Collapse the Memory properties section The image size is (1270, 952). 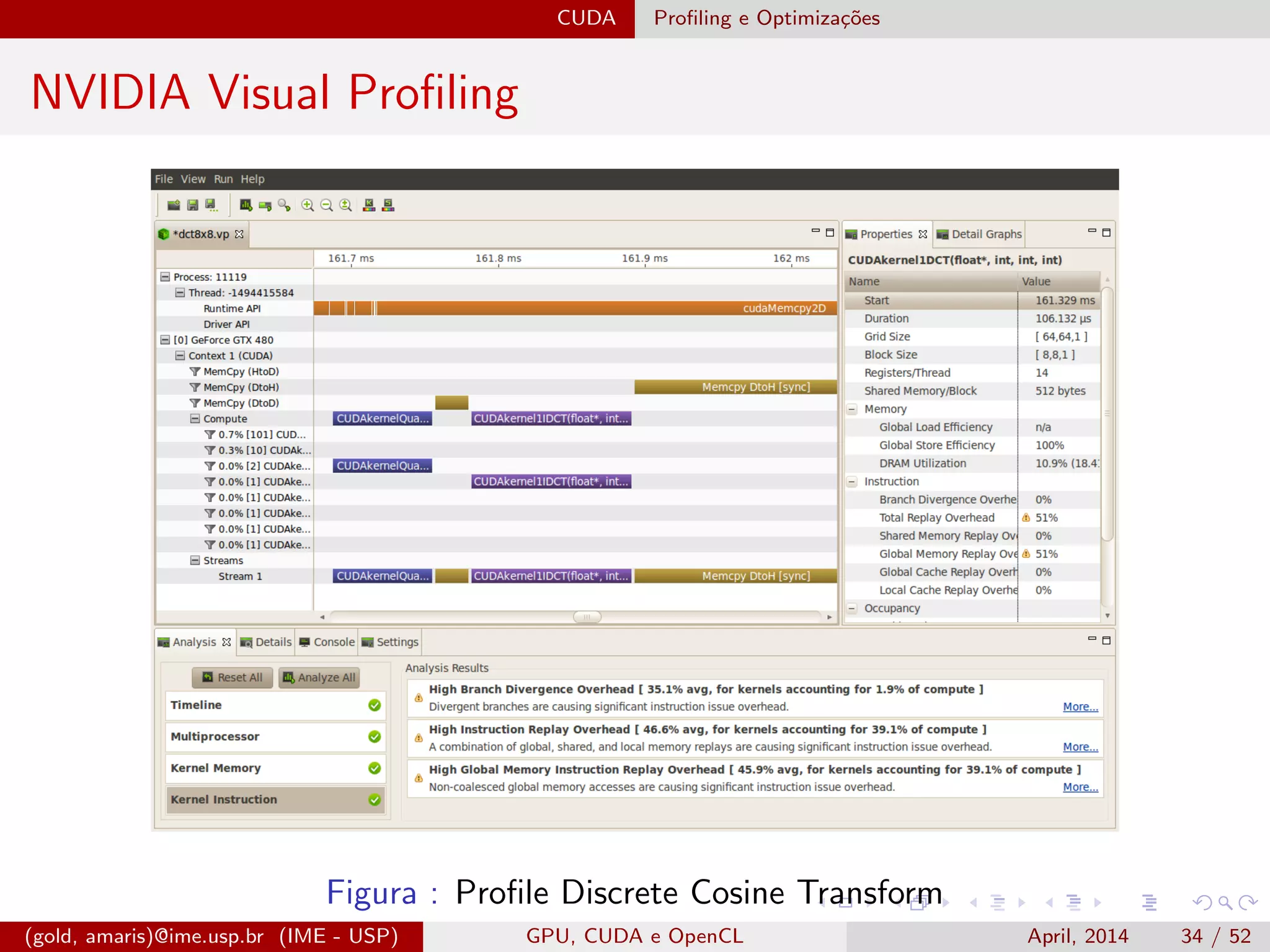[852, 409]
